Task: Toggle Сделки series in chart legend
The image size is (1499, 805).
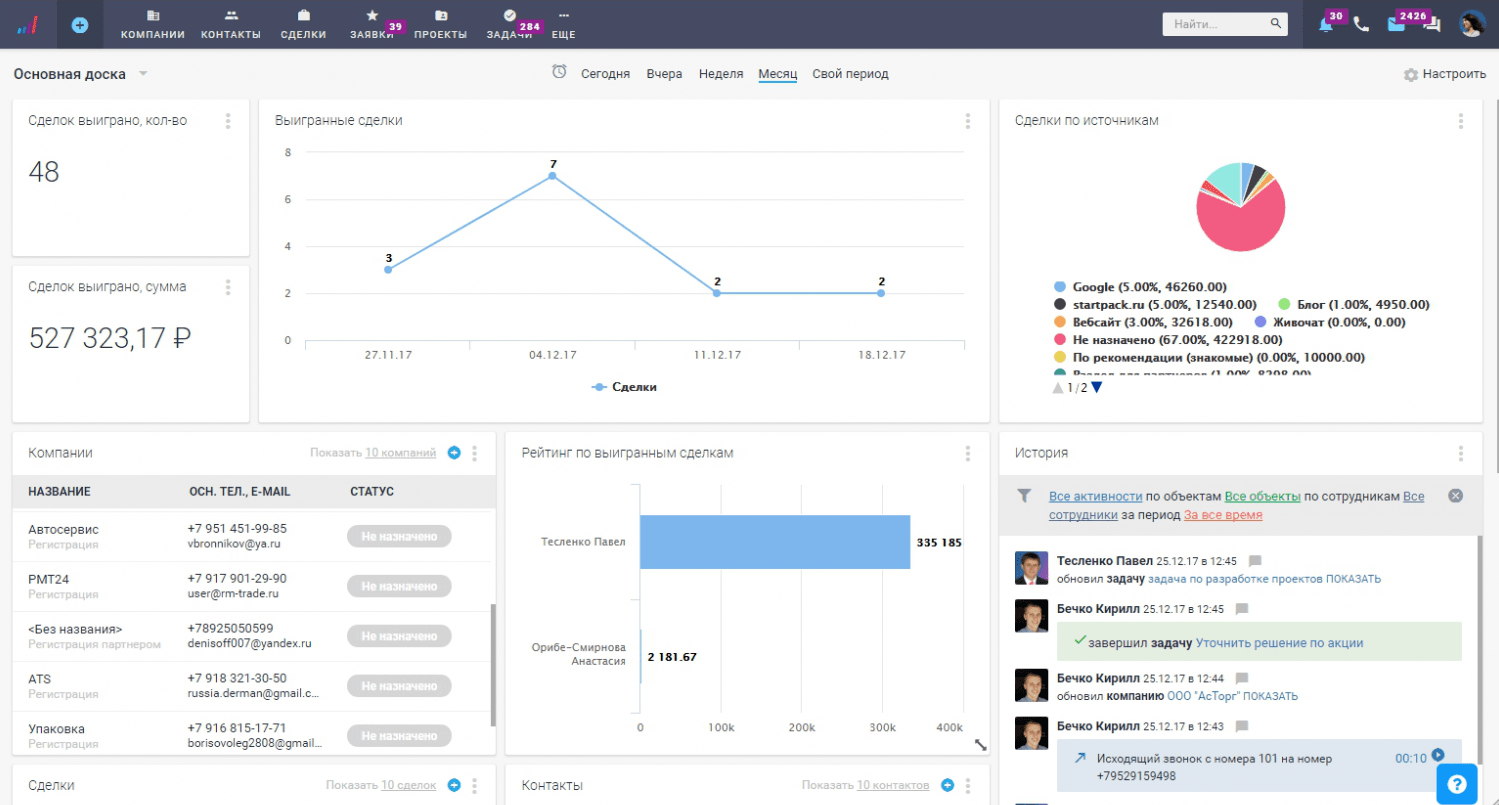Action: 625,386
